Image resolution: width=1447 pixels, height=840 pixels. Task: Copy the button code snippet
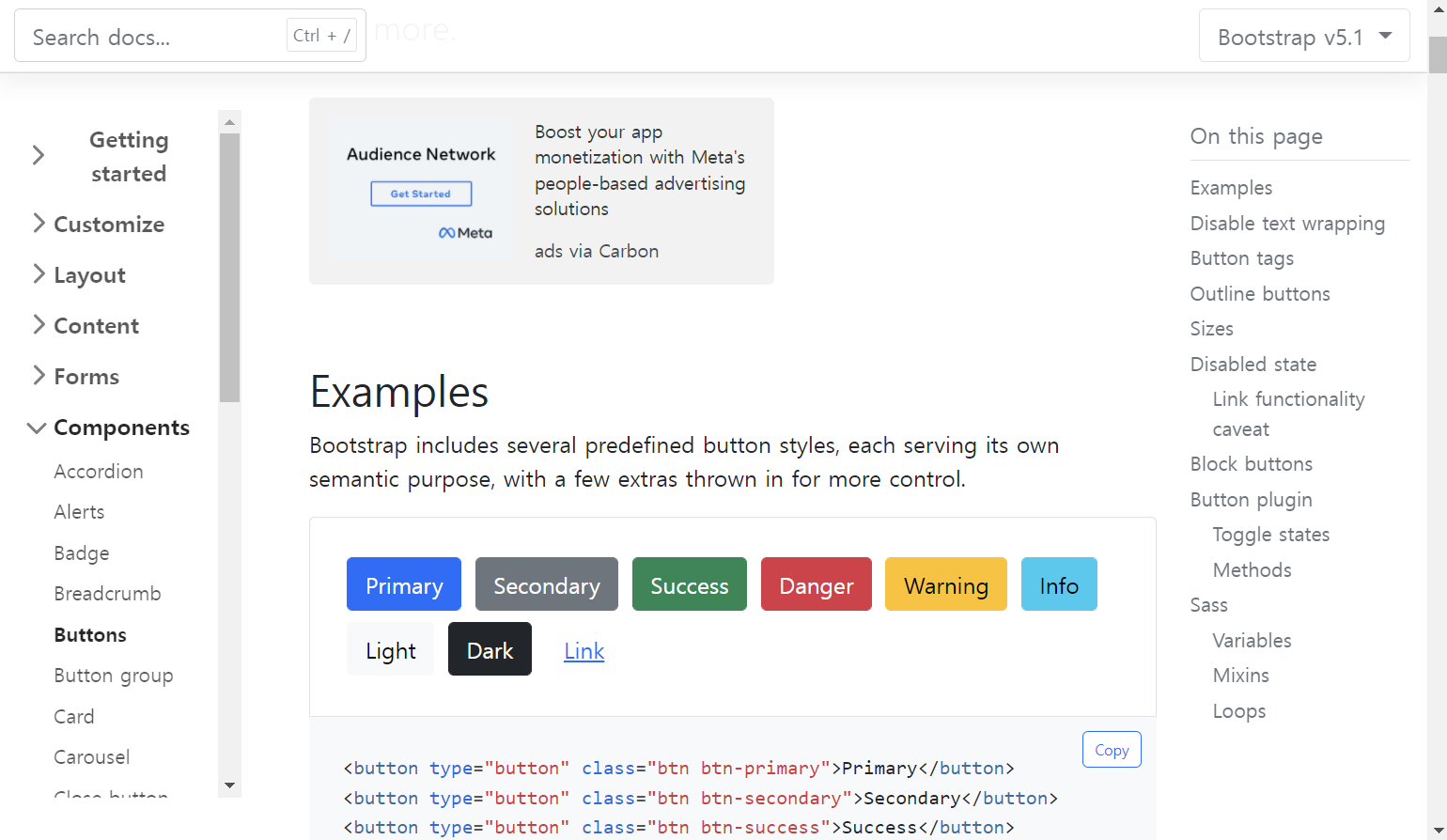coord(1112,750)
